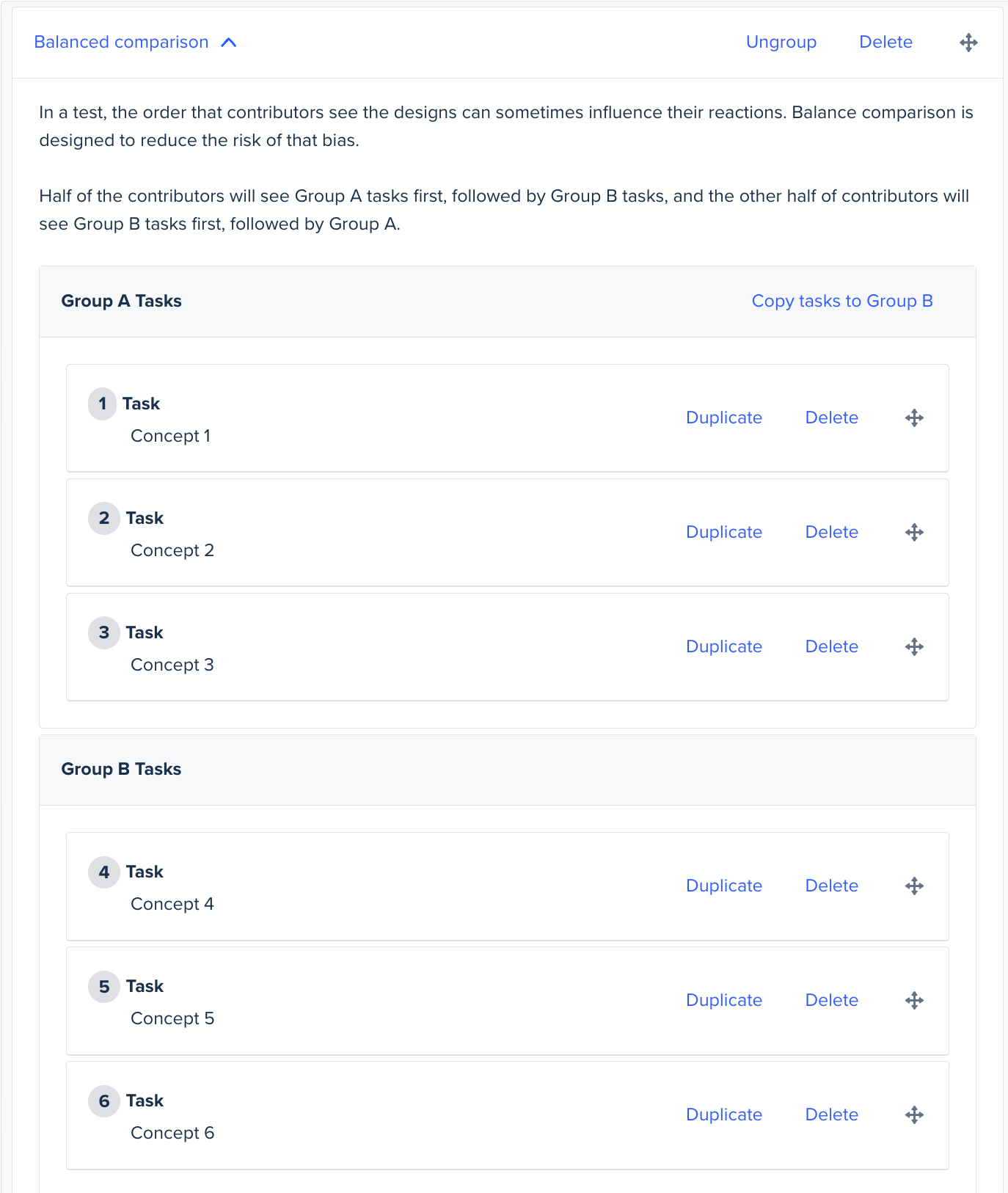This screenshot has width=1008, height=1193.
Task: Ungroup the Balanced comparison tasks
Action: [x=781, y=43]
